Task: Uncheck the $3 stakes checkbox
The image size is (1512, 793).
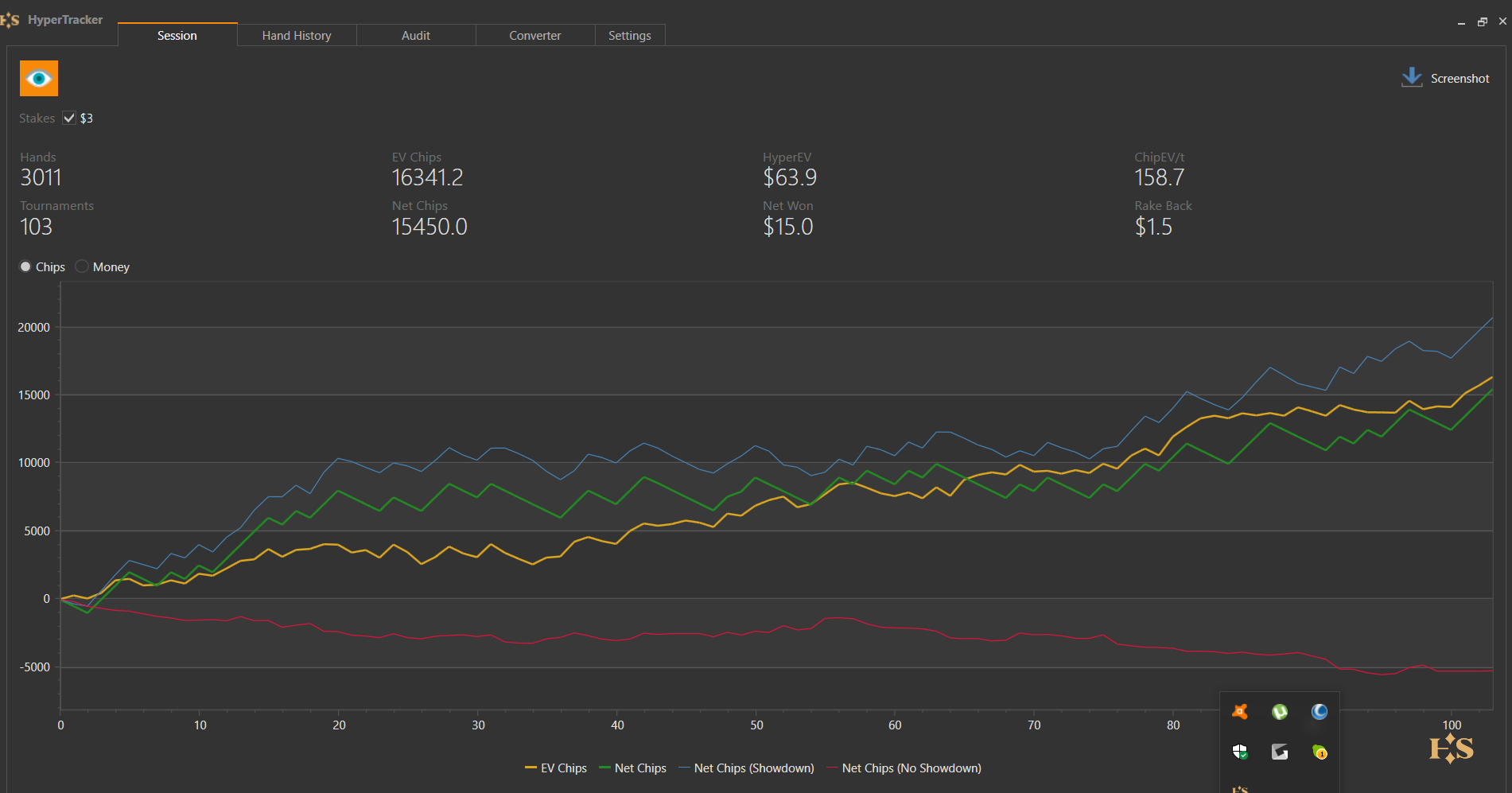Action: pyautogui.click(x=69, y=118)
